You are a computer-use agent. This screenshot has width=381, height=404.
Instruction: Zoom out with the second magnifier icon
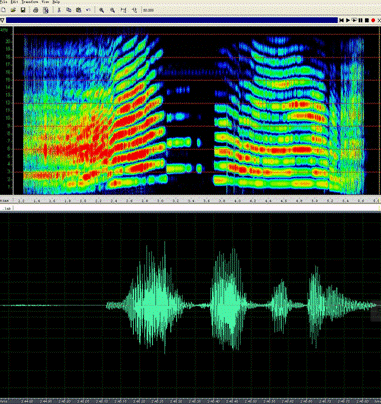point(113,10)
